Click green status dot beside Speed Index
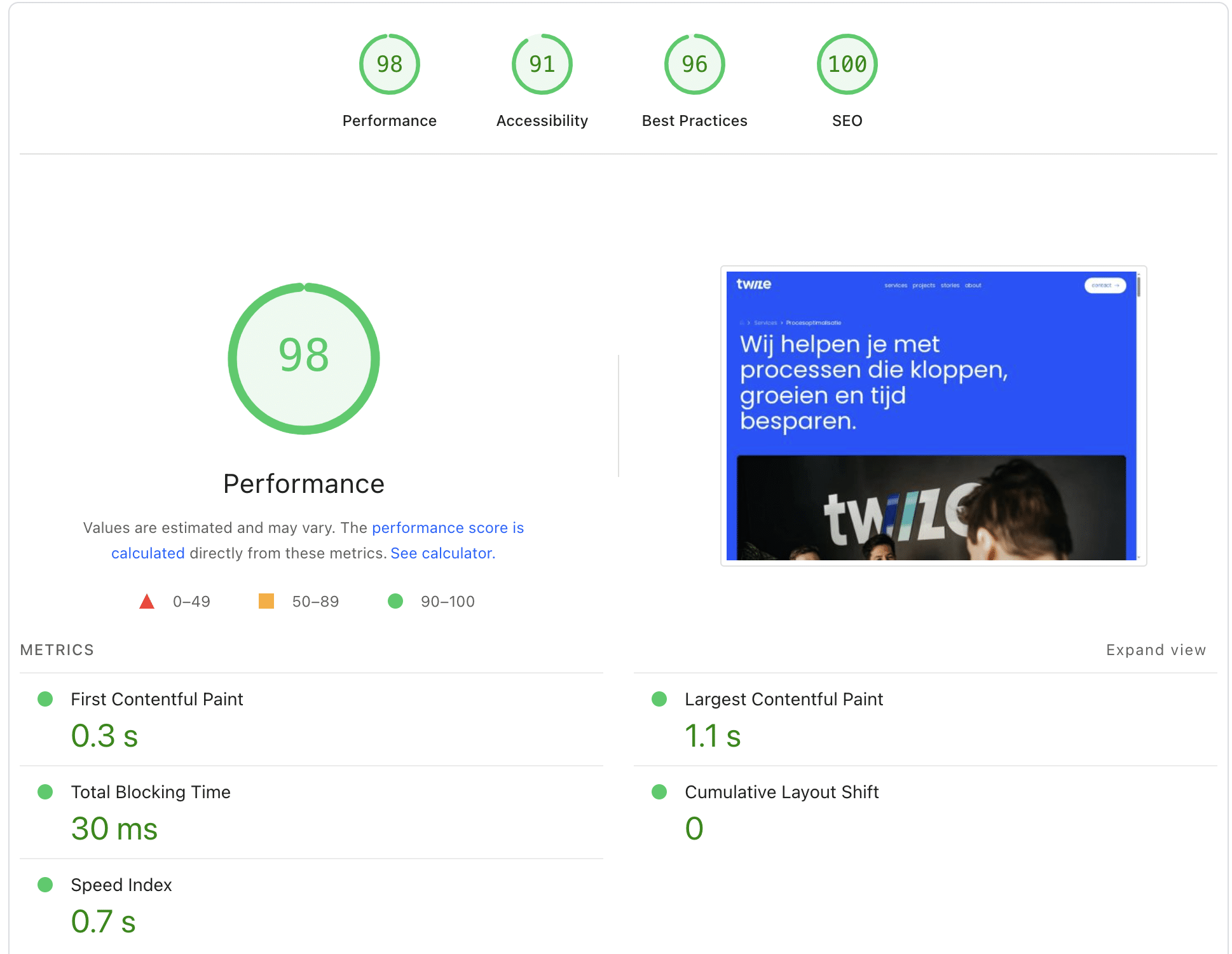 45,885
